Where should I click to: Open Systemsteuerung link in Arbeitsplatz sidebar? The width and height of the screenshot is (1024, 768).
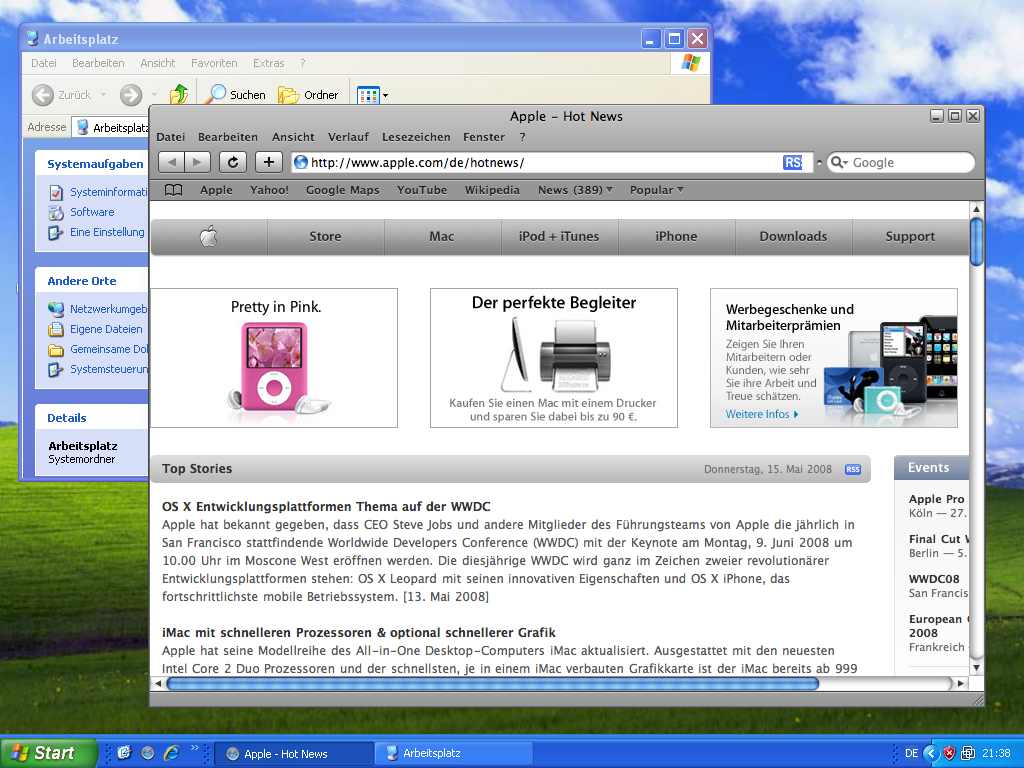[x=99, y=369]
